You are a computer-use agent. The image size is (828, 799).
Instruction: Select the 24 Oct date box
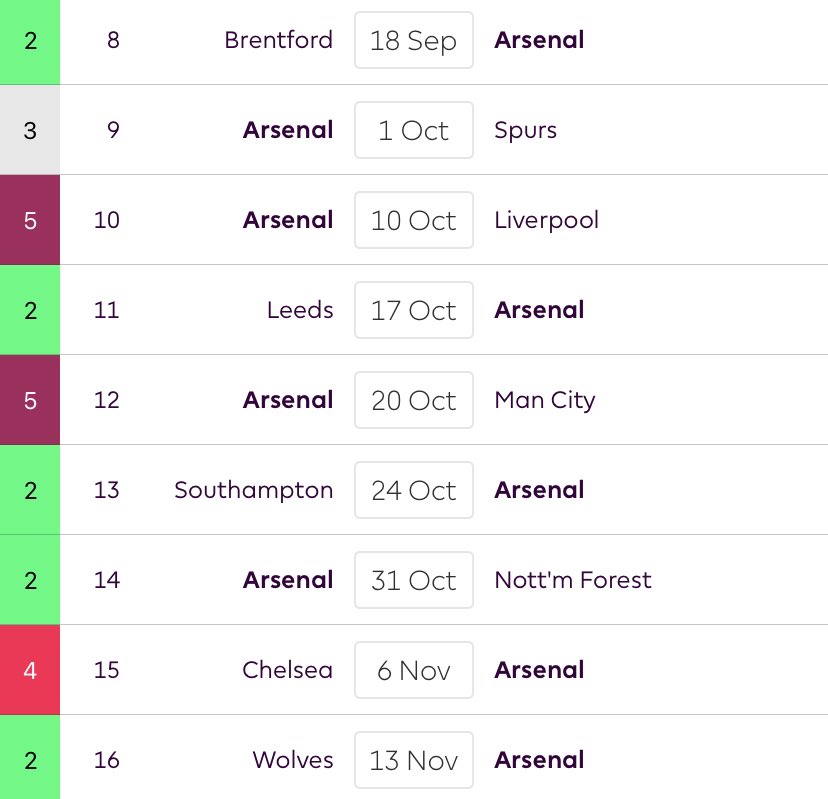413,491
